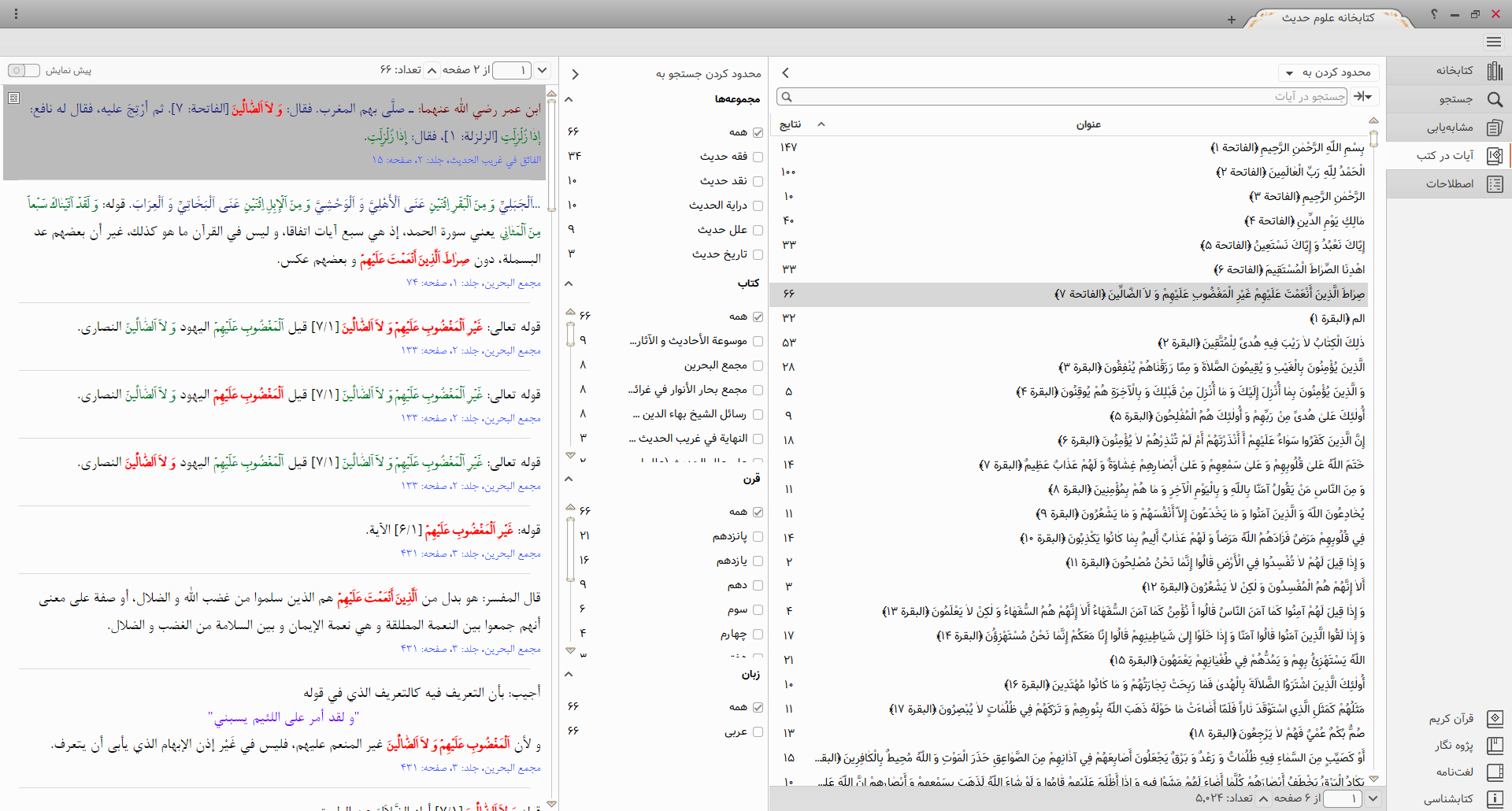
Task: Toggle the پیش نمایش preview switch
Action: click(24, 71)
